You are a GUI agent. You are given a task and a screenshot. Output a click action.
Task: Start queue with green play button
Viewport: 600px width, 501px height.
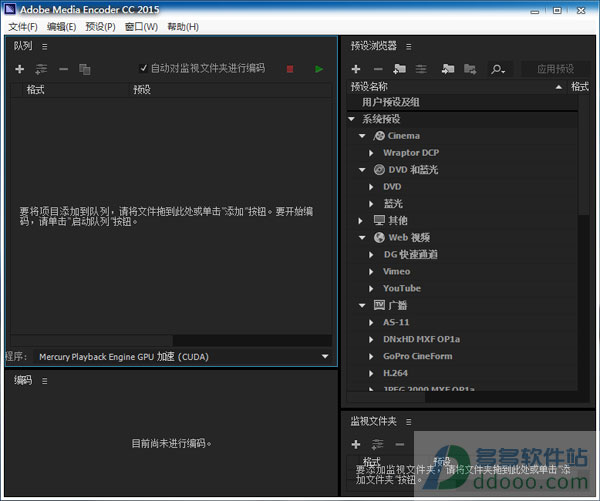point(319,69)
